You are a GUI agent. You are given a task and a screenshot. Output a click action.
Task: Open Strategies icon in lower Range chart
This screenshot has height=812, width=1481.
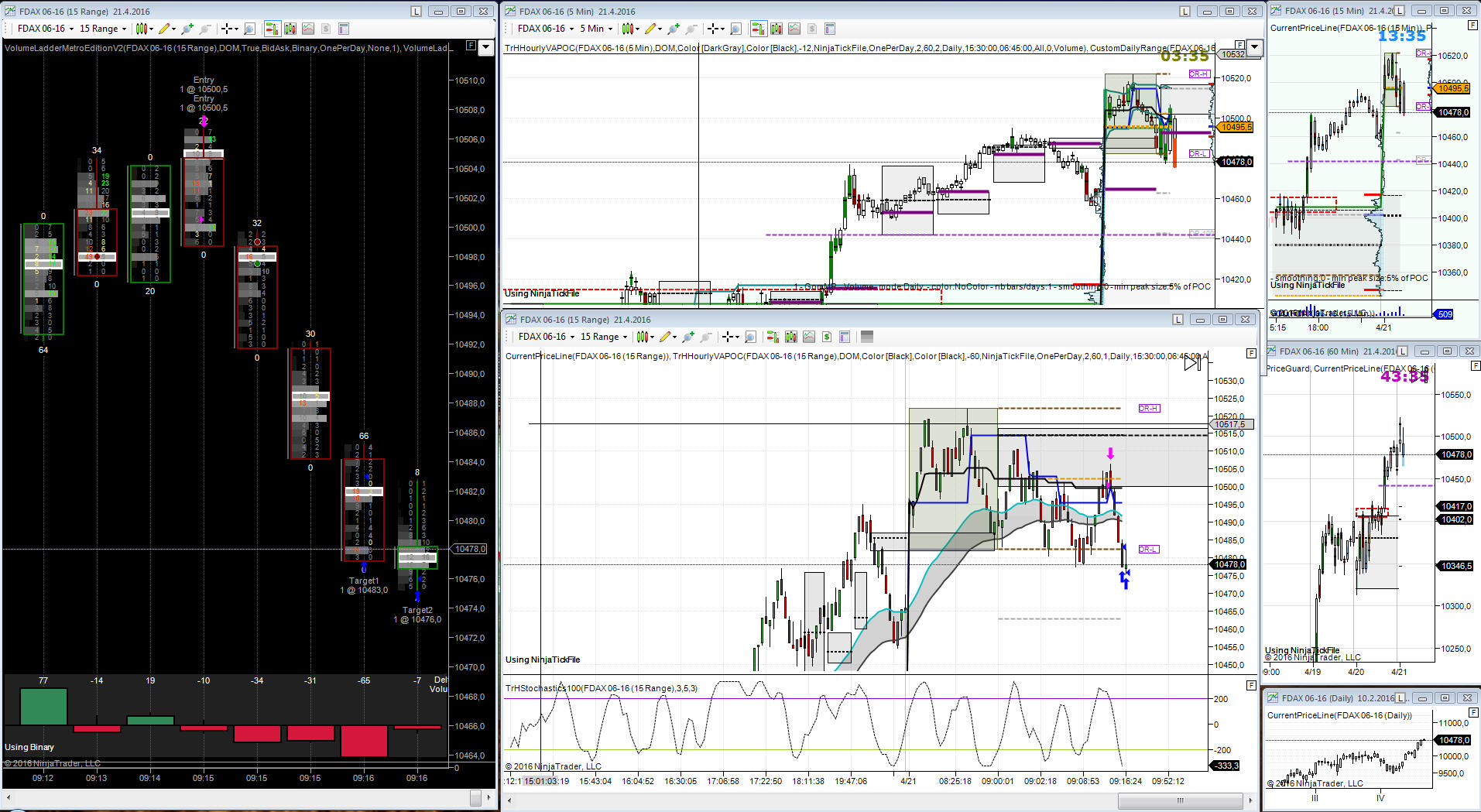pyautogui.click(x=827, y=337)
